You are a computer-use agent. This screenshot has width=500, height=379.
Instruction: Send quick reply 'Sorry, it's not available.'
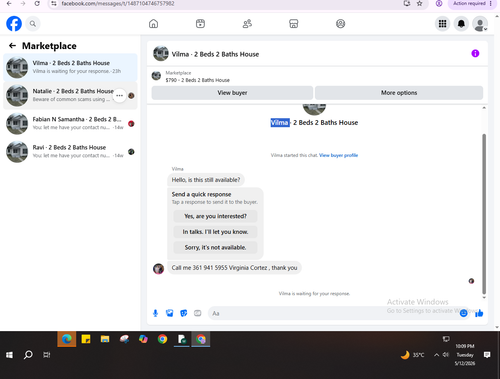(215, 247)
